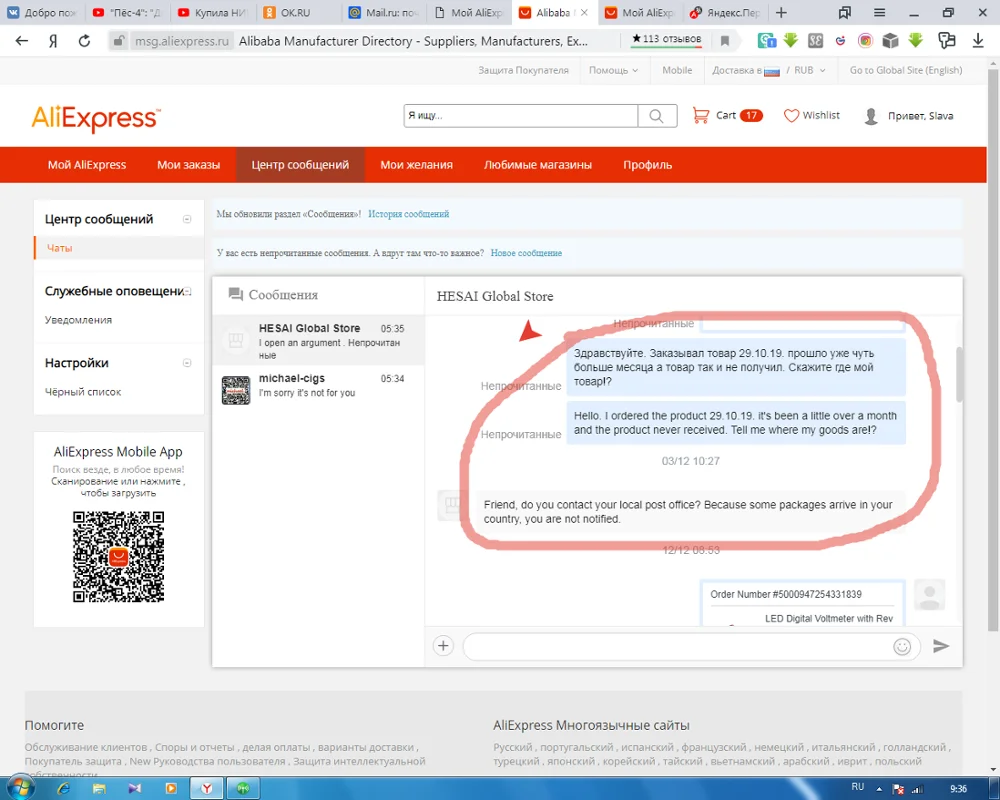Reload the current page
Screen dimensions: 1000x800
tap(84, 41)
